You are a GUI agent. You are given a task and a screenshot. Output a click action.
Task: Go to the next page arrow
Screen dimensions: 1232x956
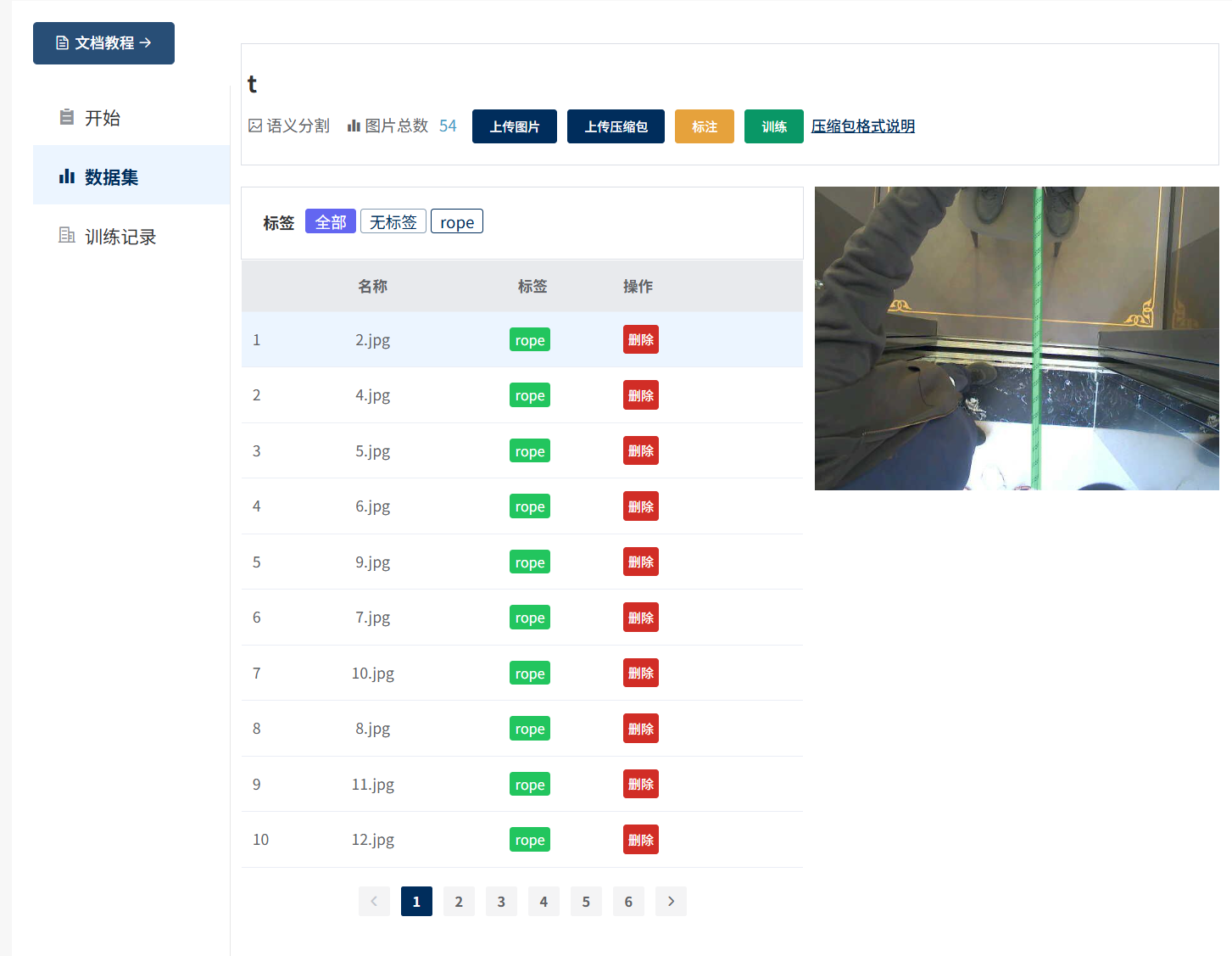[x=671, y=902]
